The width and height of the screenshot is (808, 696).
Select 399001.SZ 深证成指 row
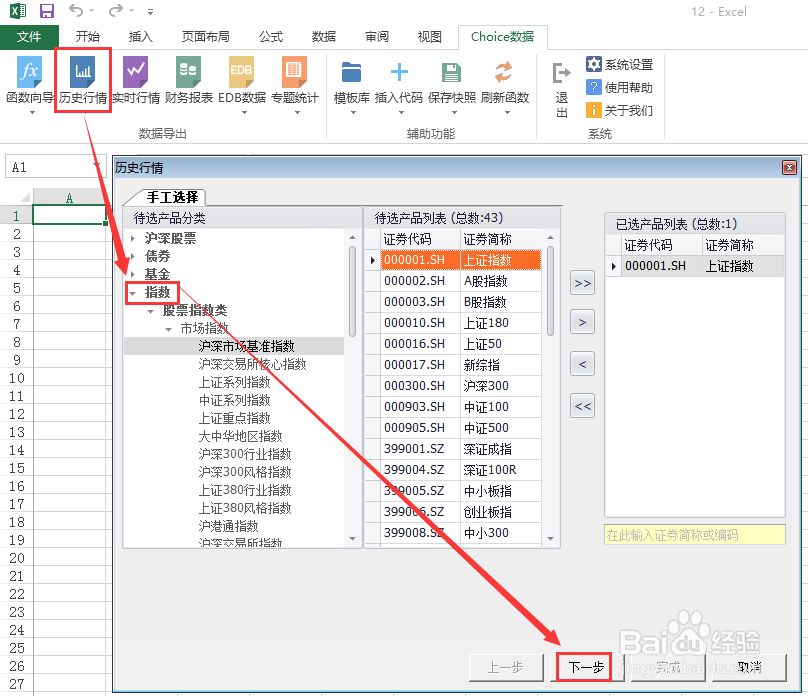coord(453,449)
